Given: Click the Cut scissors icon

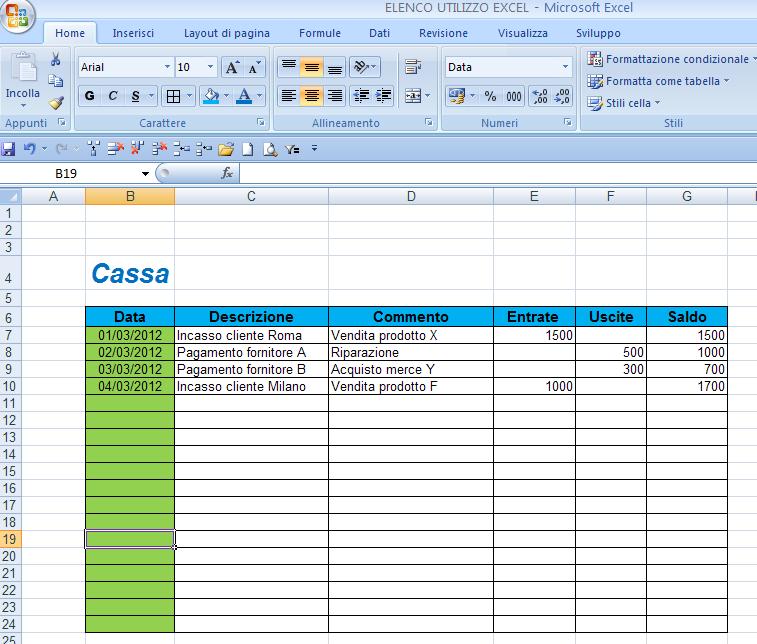Looking at the screenshot, I should tap(56, 59).
